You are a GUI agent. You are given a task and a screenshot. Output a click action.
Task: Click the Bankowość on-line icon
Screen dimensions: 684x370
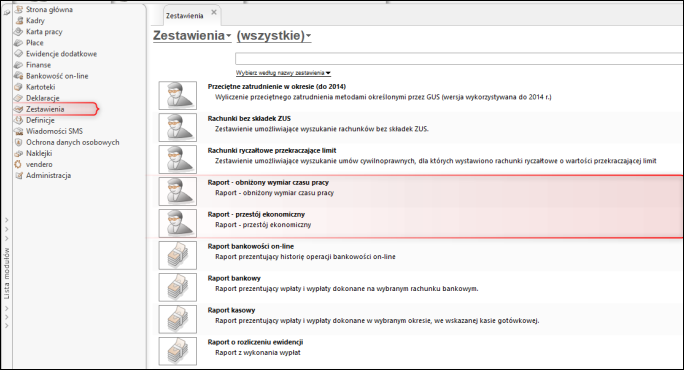[18, 76]
